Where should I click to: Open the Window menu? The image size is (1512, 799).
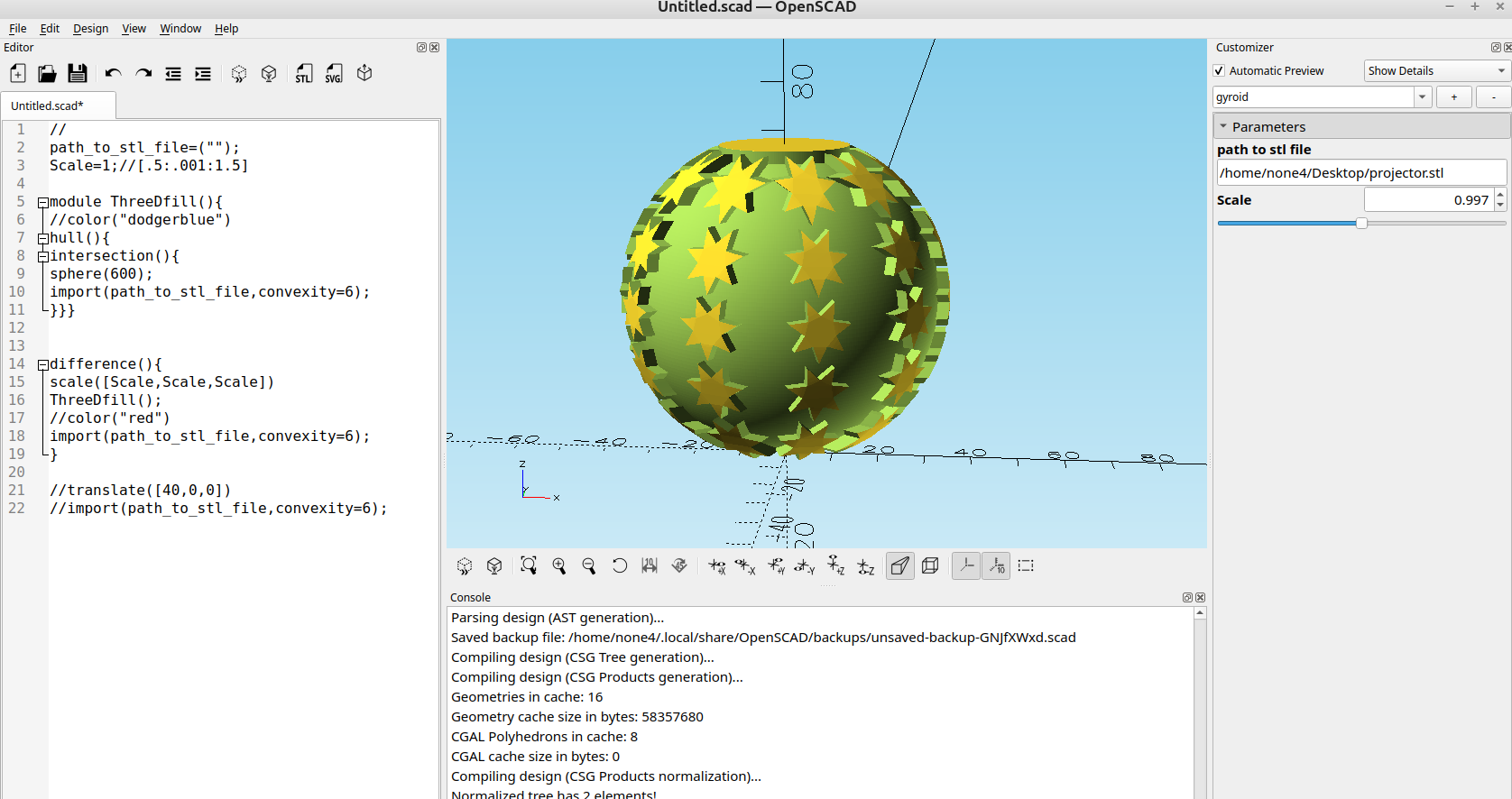coord(180,29)
